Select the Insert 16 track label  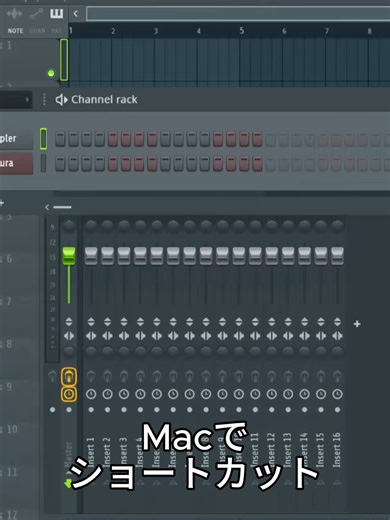click(336, 450)
